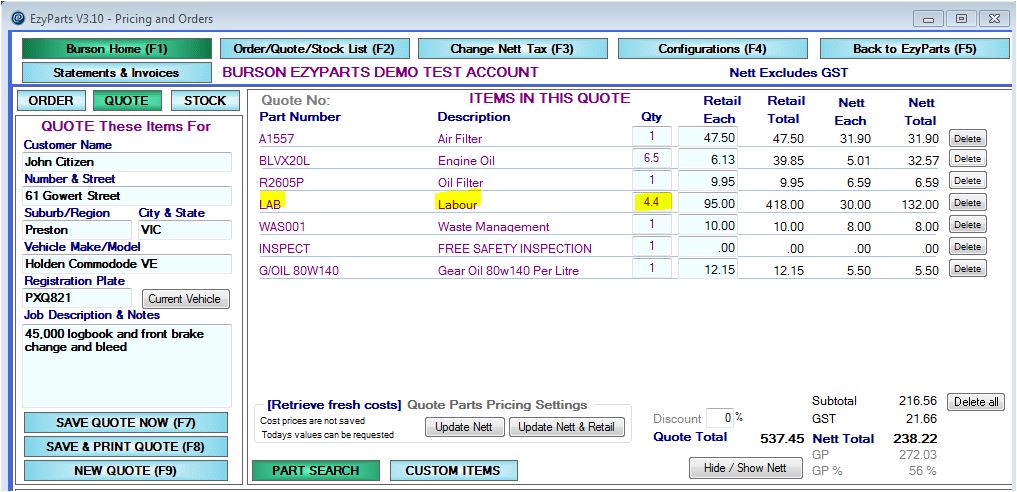Viewport: 1017px width, 492px height.
Task: Delete the WAS001 Waste Management row
Action: [968, 225]
